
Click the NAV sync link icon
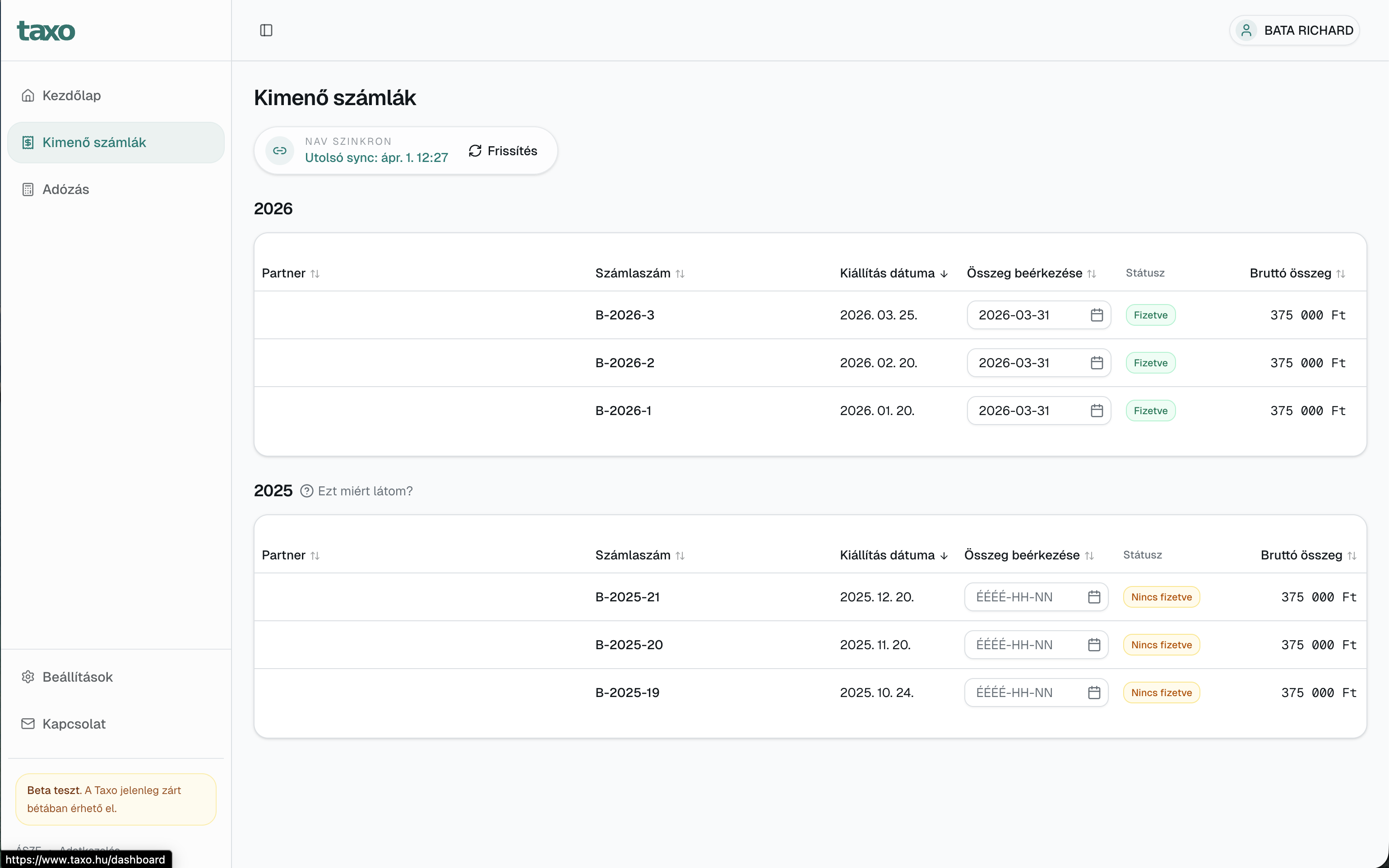[280, 150]
